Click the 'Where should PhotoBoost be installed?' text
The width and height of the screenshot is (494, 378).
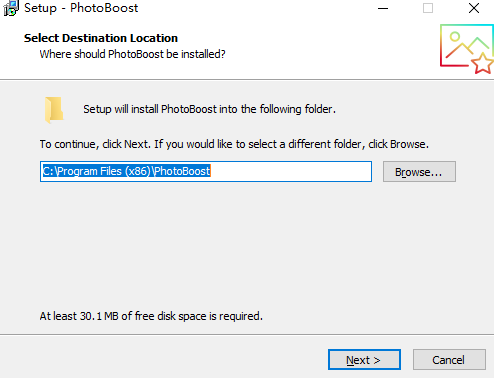pos(133,54)
